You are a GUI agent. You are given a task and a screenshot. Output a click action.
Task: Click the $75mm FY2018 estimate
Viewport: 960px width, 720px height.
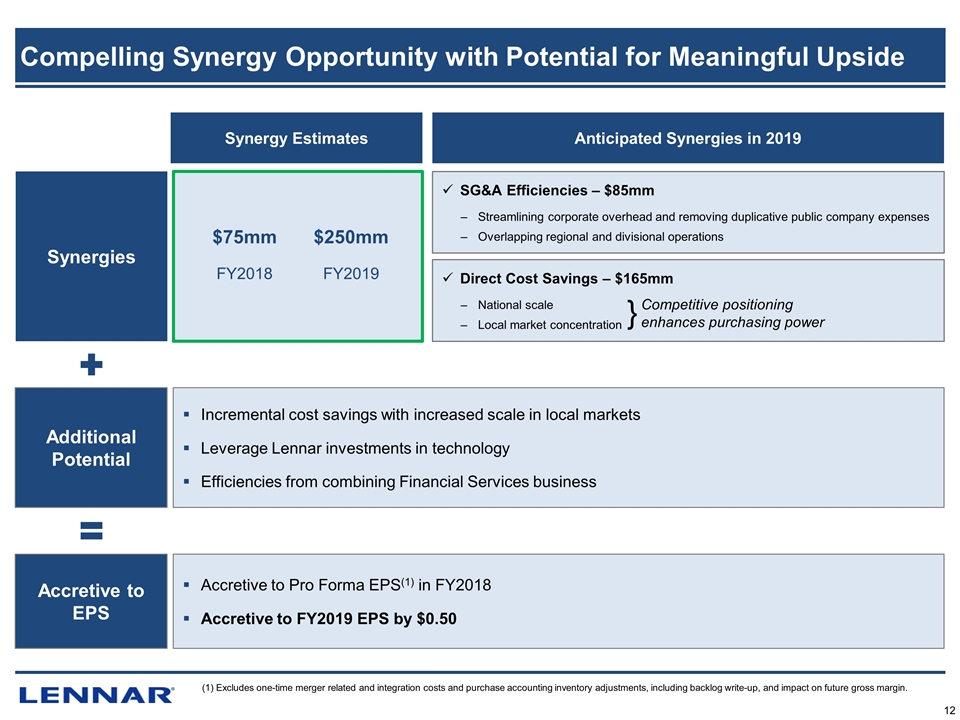[244, 254]
